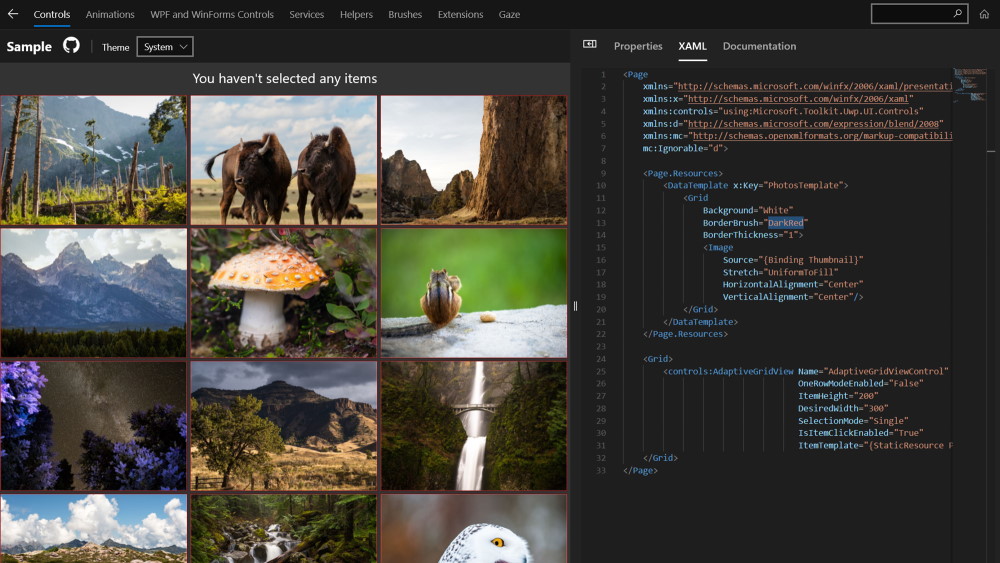Toggle the code pane expand icon
Screen dimensions: 1000x563
[589, 44]
